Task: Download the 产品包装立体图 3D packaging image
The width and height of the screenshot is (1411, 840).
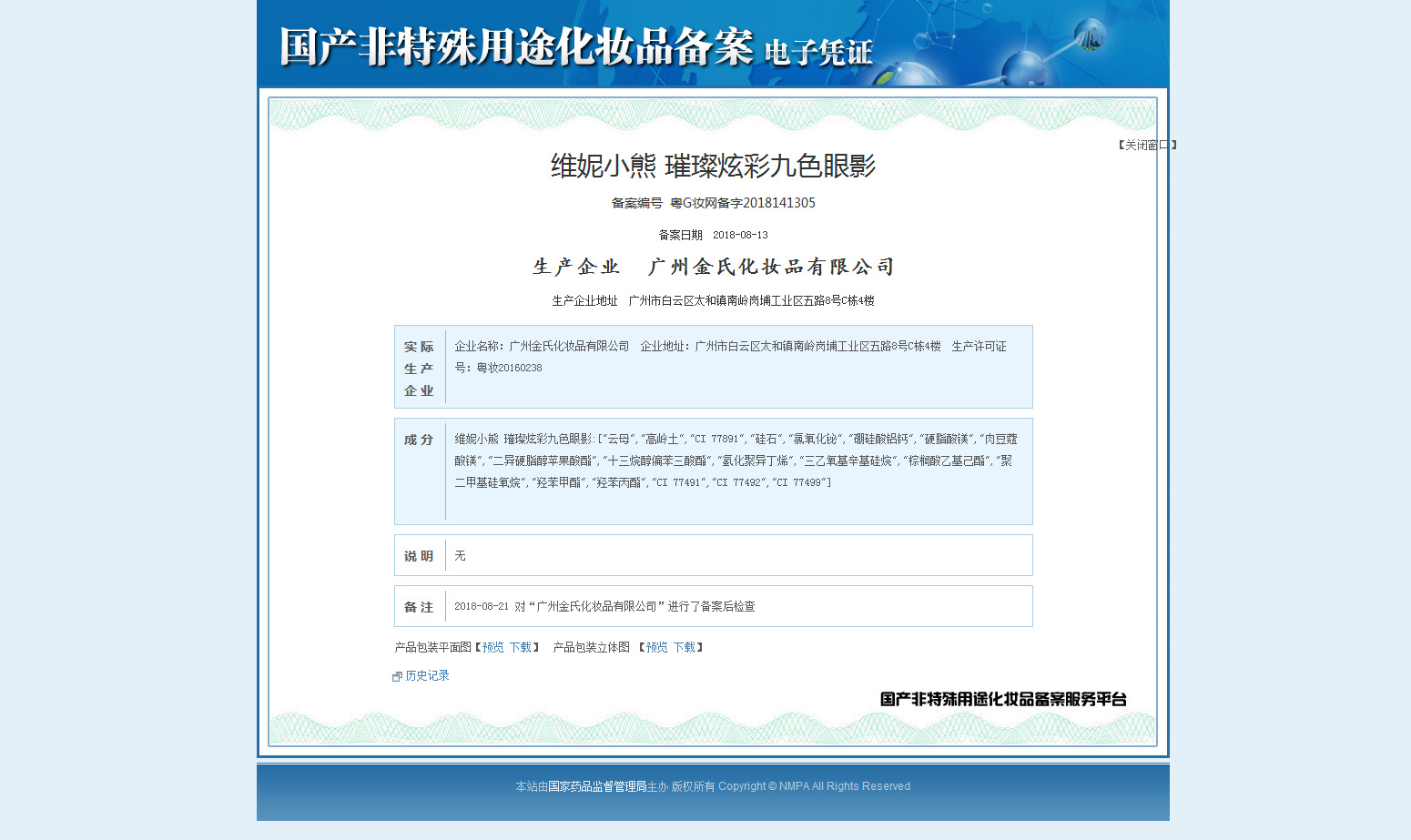Action: [x=684, y=647]
